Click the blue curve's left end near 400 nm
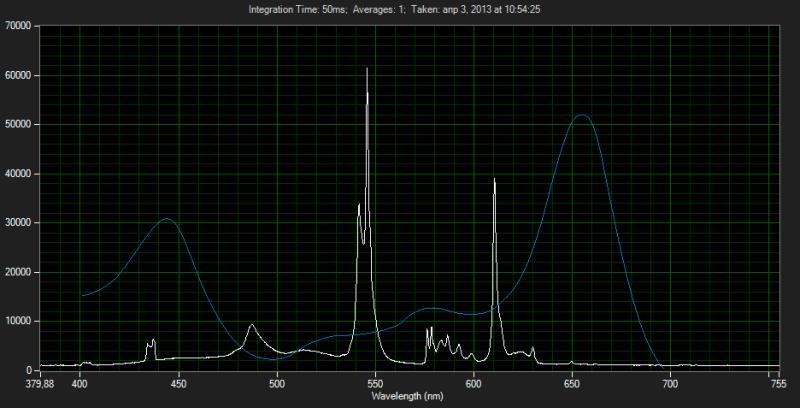Viewport: 800px width, 408px height. pos(83,295)
